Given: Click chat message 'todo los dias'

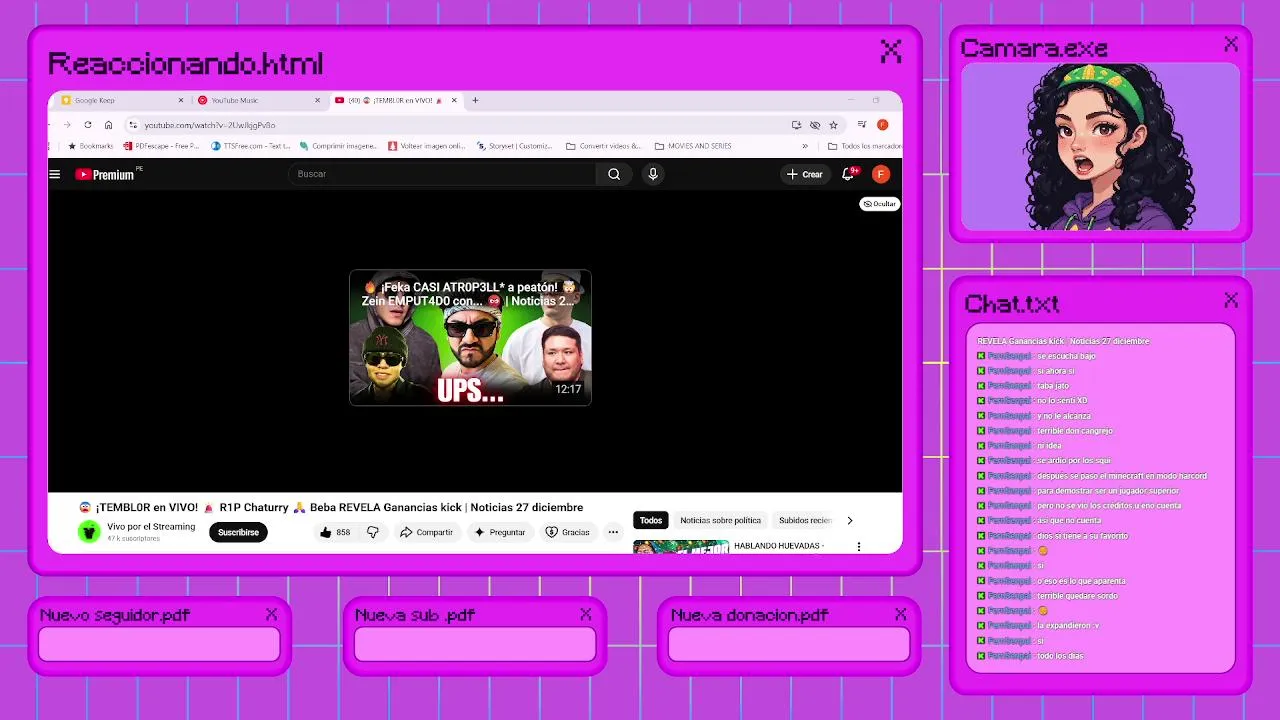Looking at the screenshot, I should (1060, 656).
